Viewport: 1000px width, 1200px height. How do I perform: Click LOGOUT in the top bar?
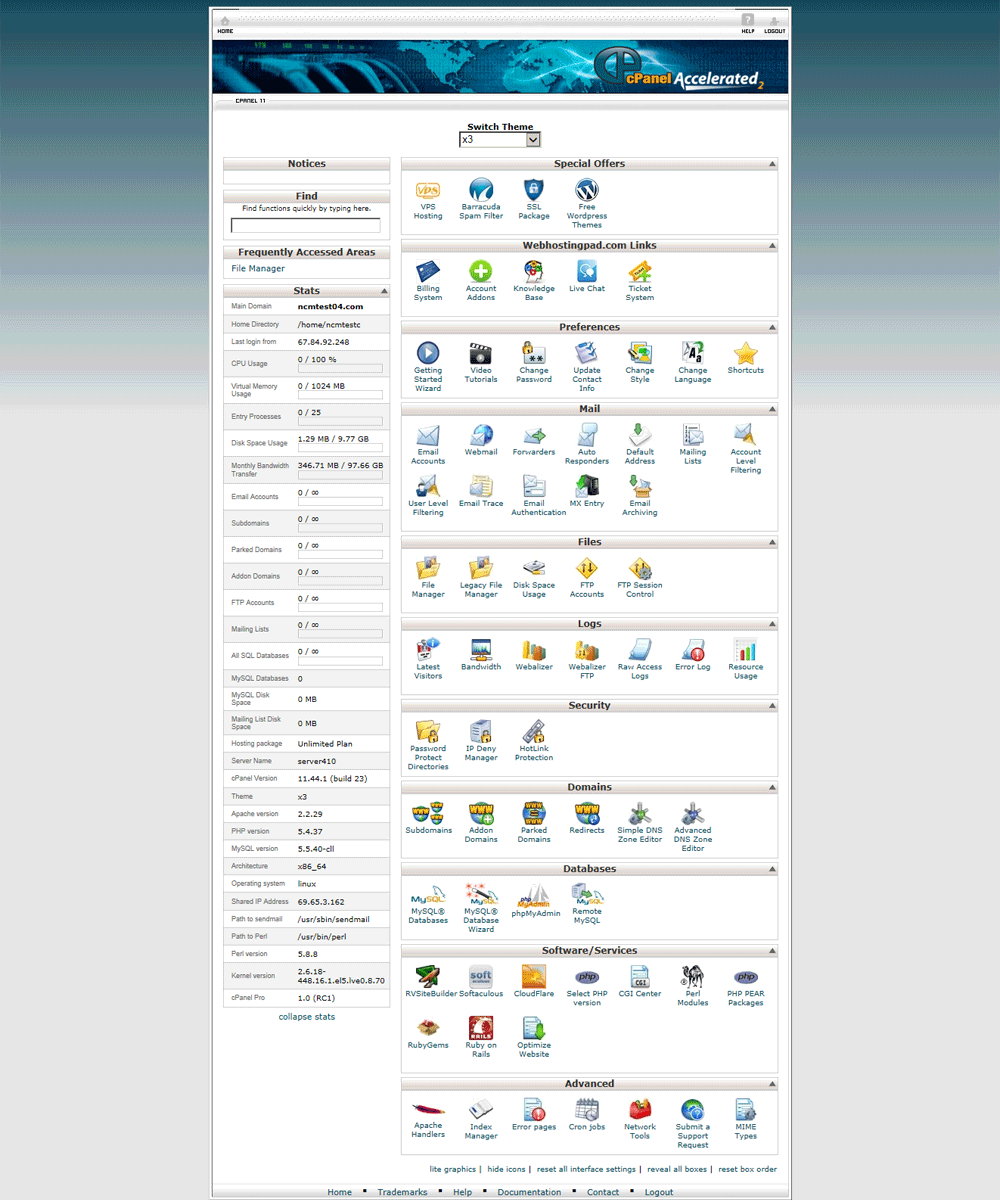point(775,25)
